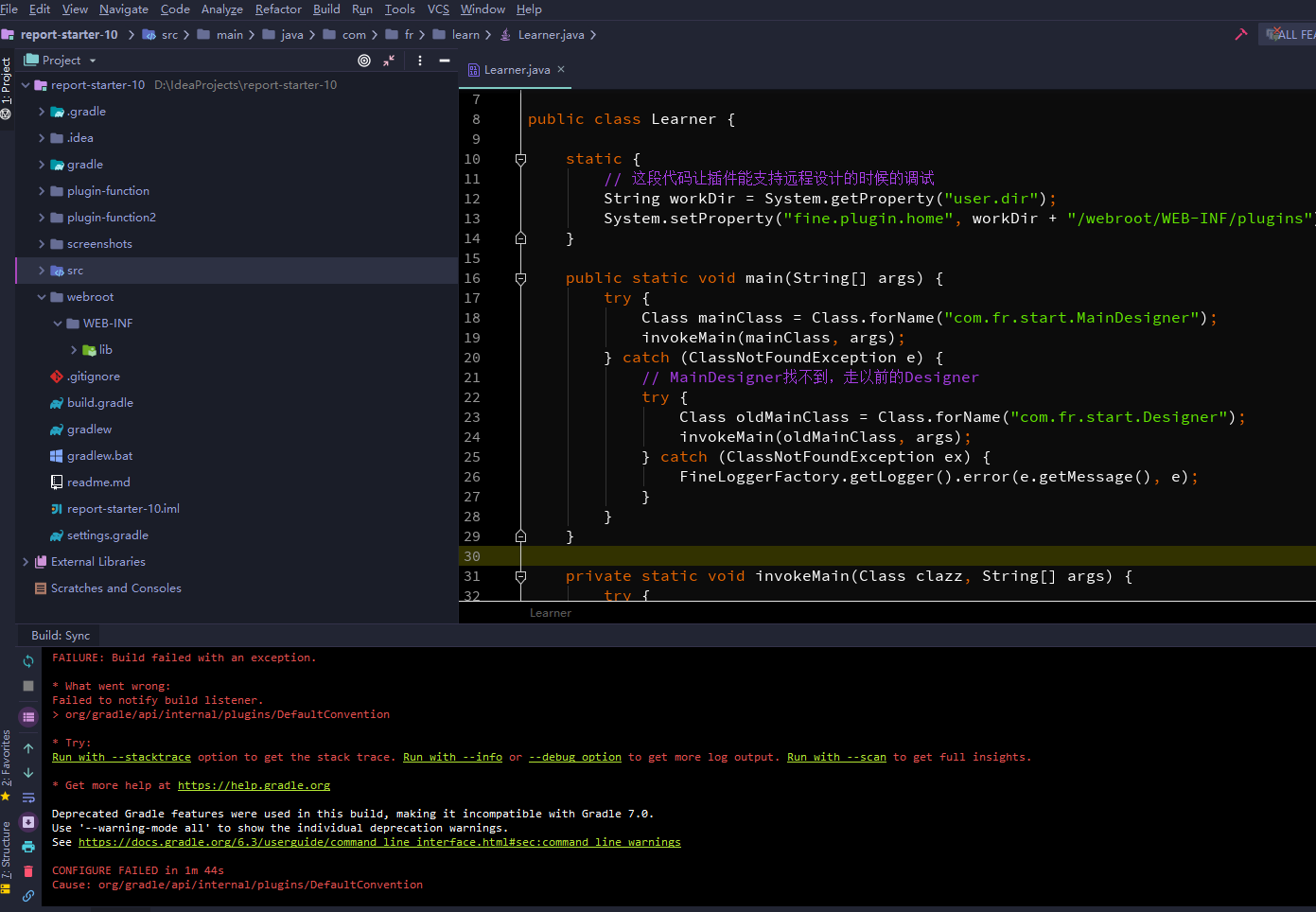Close the Learner.java editor tab
Image resolution: width=1316 pixels, height=912 pixels.
[561, 69]
